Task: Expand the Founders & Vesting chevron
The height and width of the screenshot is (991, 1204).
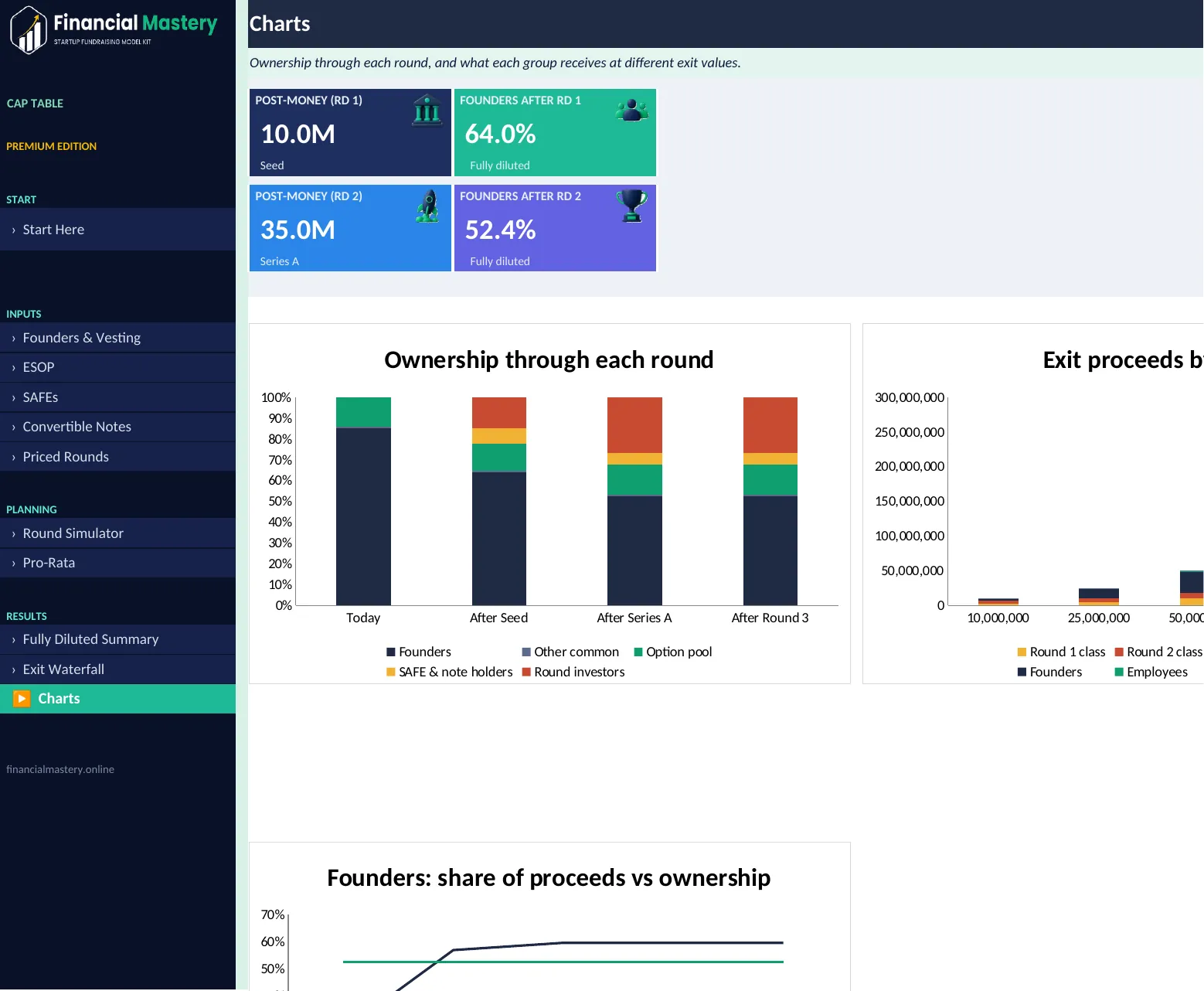Action: pyautogui.click(x=14, y=339)
